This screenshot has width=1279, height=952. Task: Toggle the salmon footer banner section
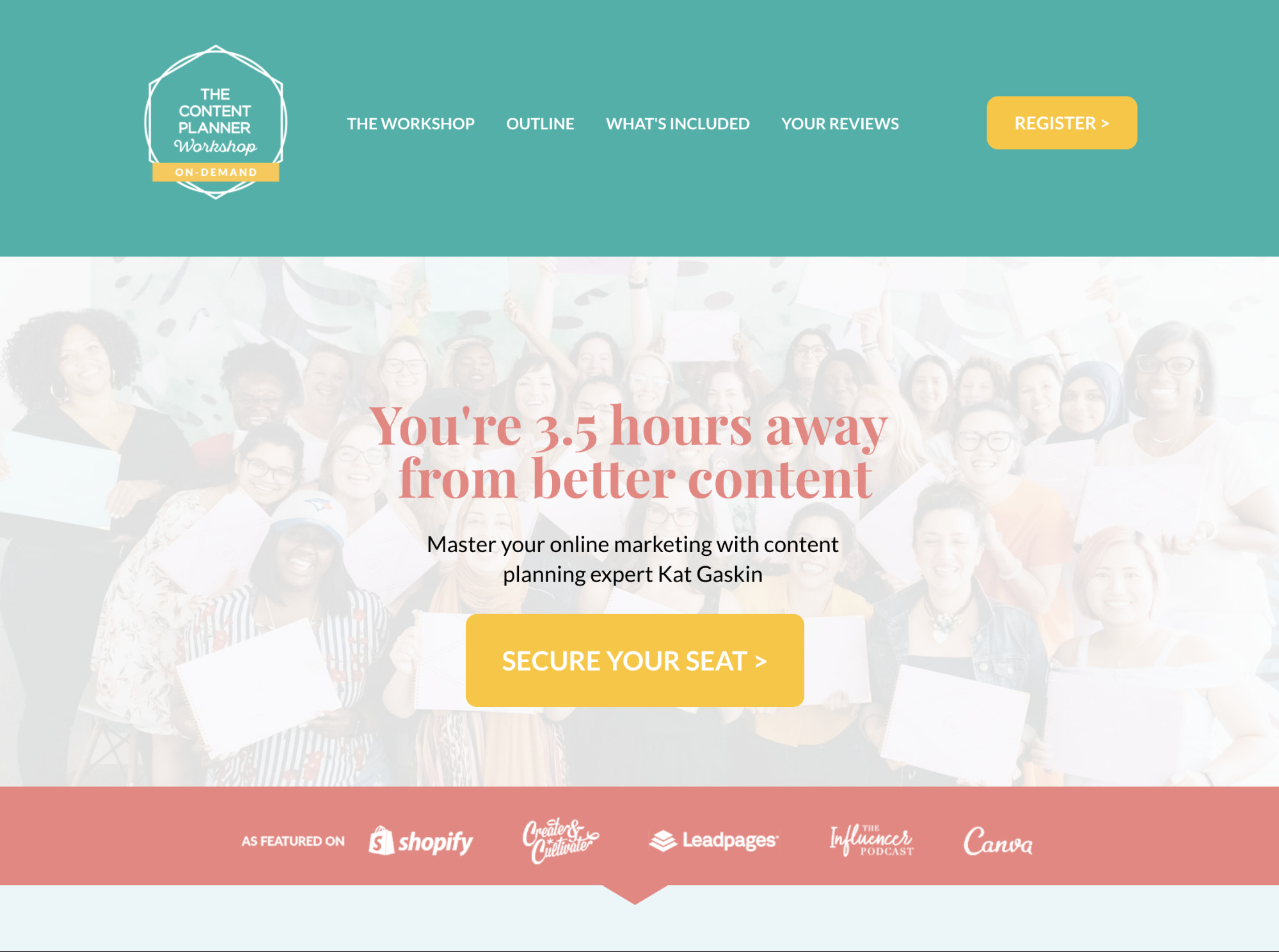click(x=638, y=840)
